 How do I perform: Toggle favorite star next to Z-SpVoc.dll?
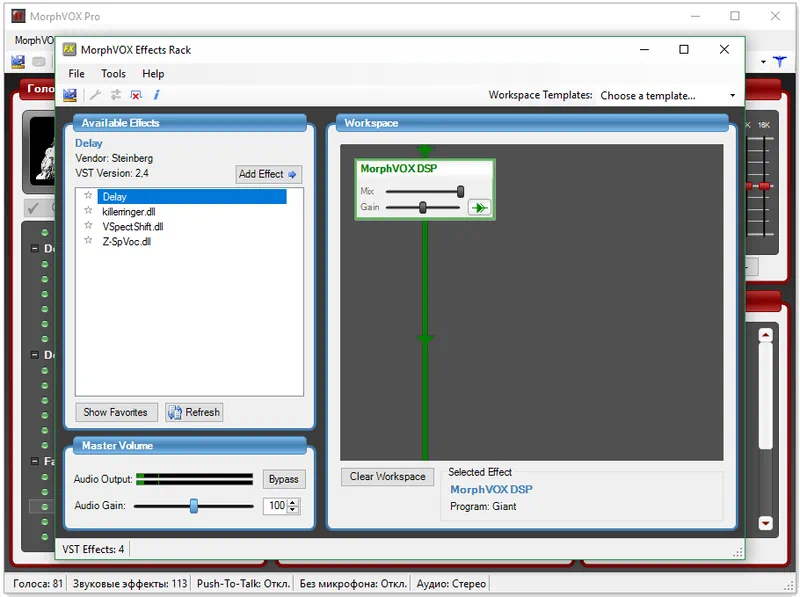pyautogui.click(x=88, y=240)
